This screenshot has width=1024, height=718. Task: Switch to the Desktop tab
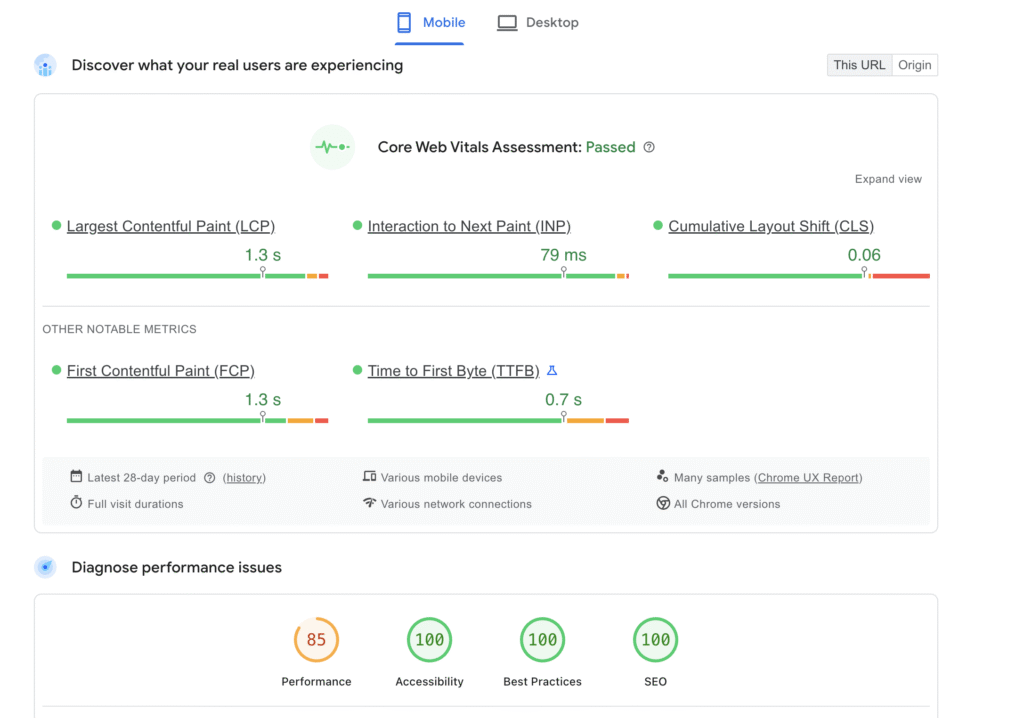pyautogui.click(x=537, y=23)
